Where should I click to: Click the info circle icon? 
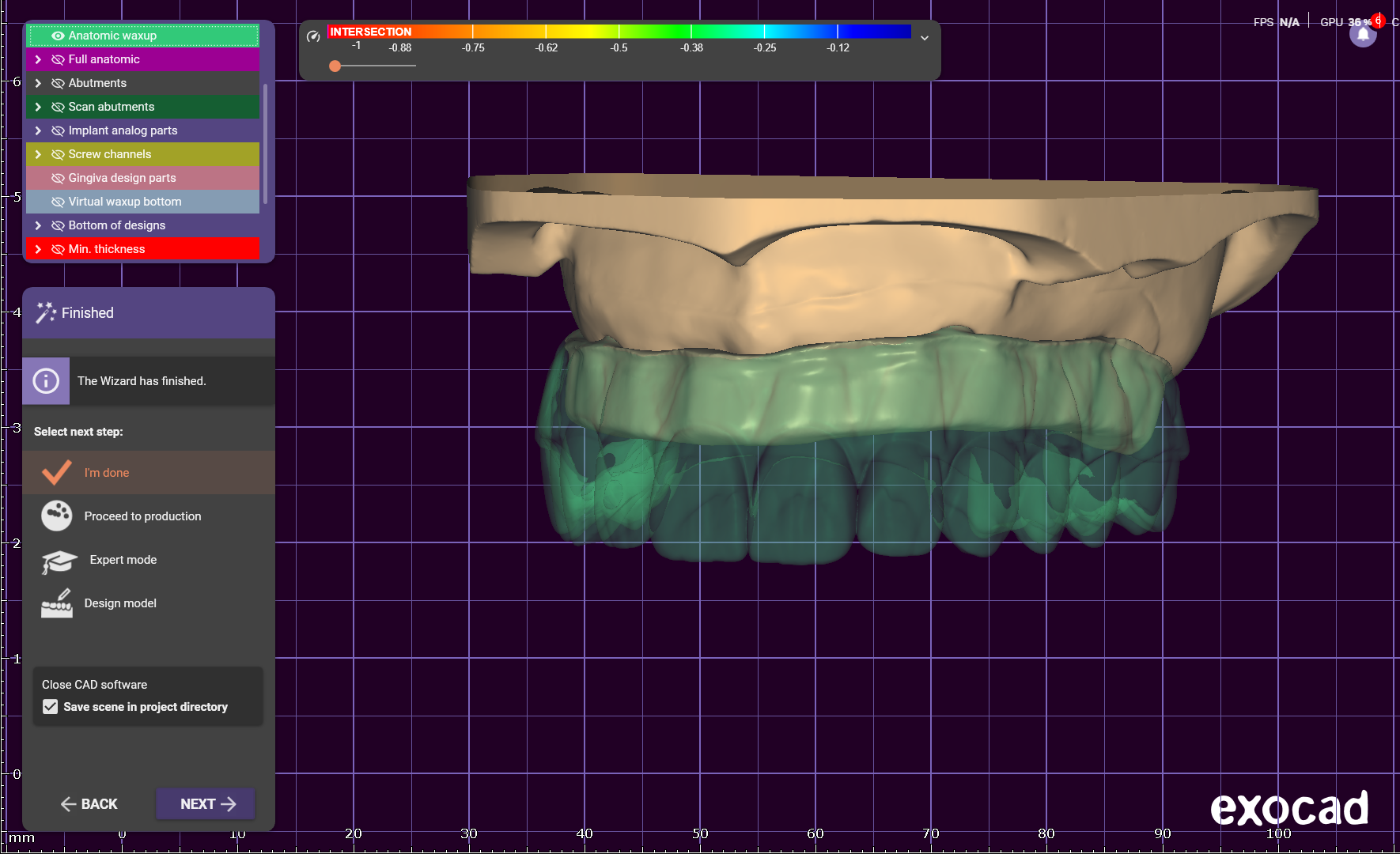(46, 381)
